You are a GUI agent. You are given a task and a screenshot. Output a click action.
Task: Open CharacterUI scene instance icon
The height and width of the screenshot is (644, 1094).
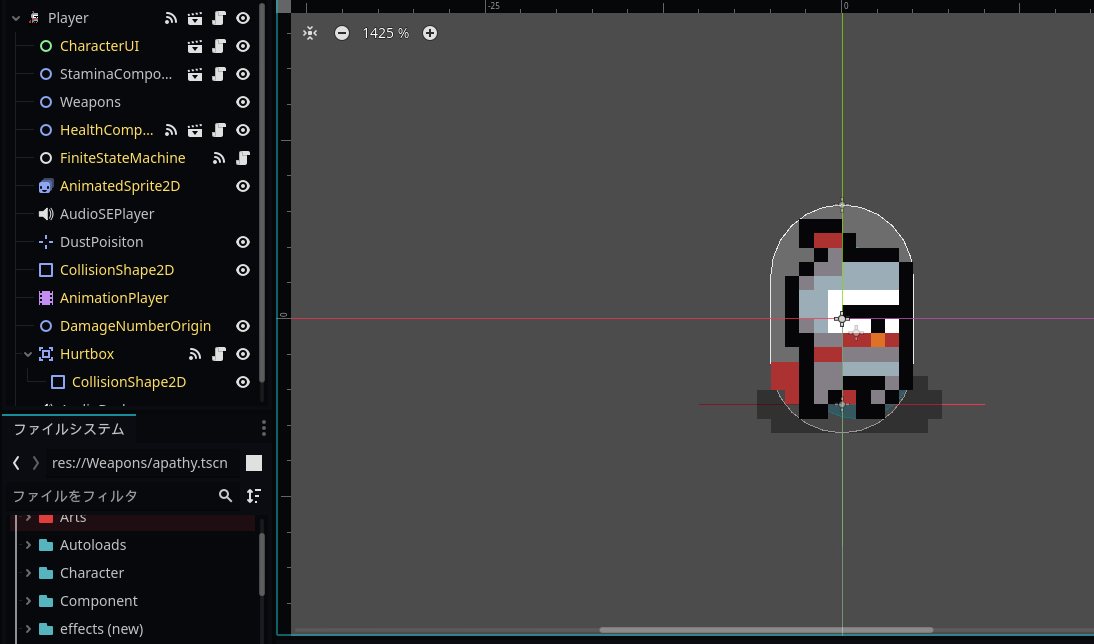[x=195, y=46]
